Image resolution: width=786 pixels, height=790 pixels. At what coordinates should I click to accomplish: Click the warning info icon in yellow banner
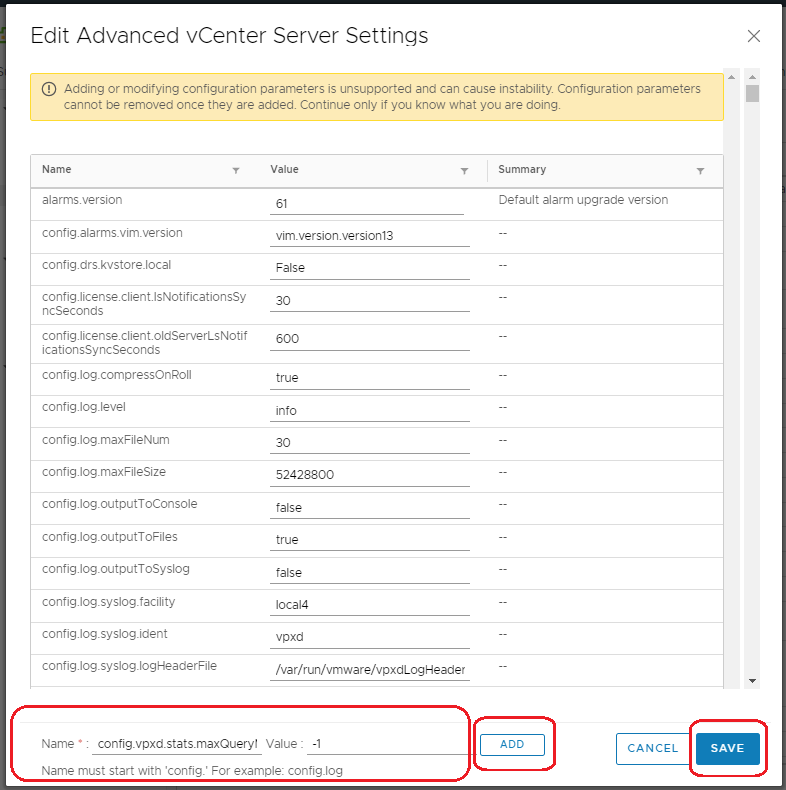49,89
